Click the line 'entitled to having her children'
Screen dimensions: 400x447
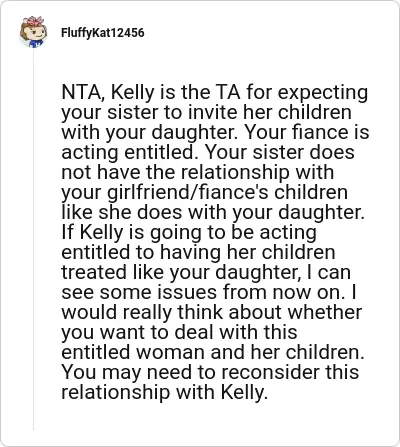click(198, 252)
